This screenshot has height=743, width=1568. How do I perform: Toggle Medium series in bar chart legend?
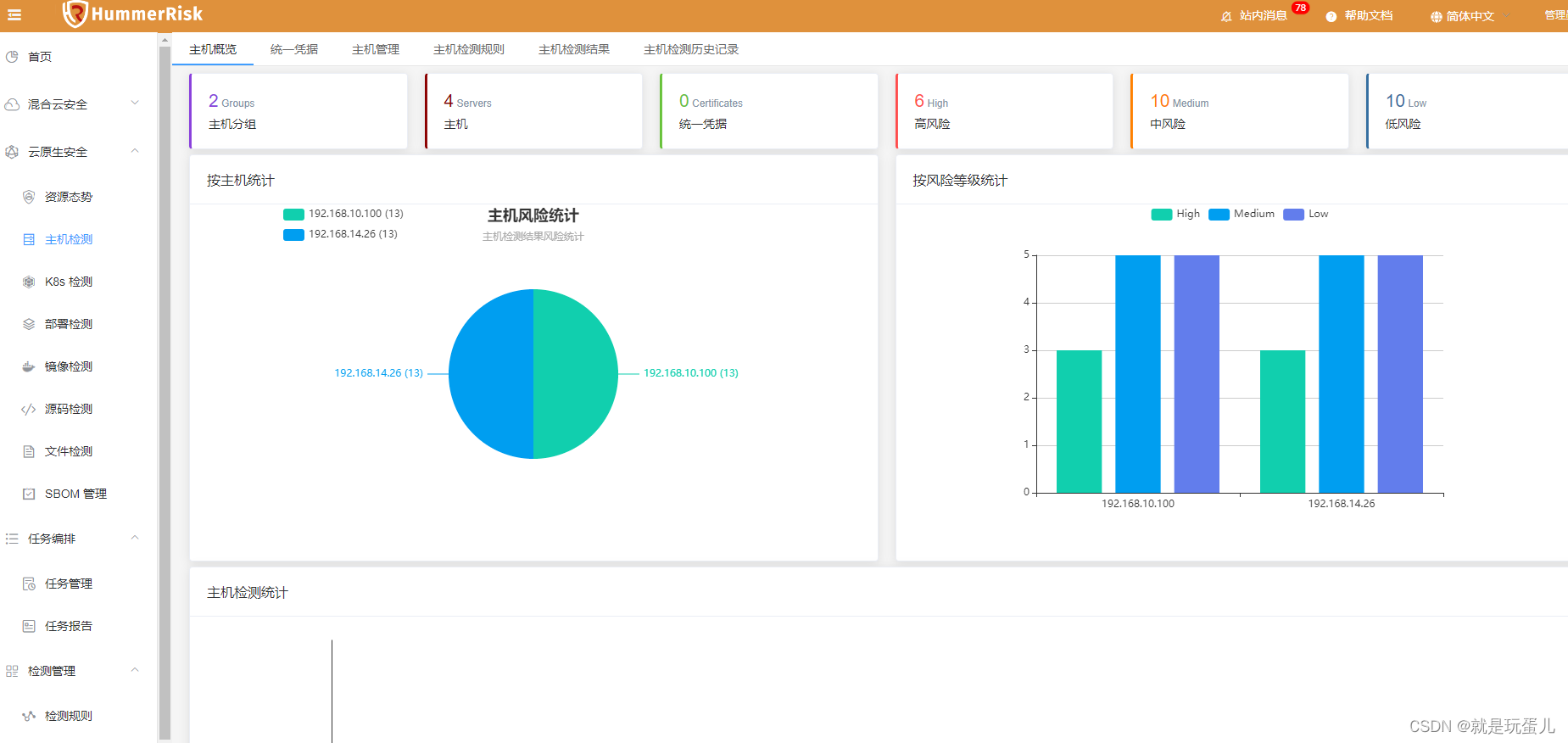(x=1242, y=214)
